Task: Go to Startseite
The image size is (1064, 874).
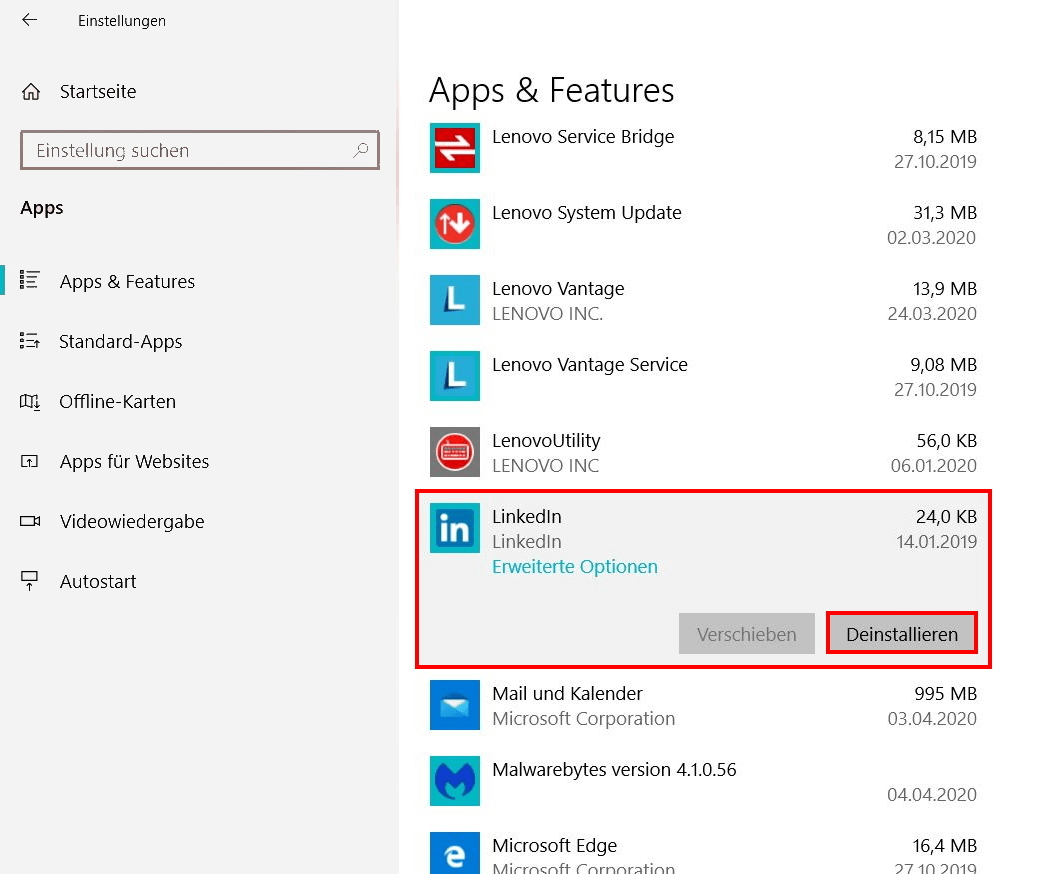Action: tap(98, 92)
